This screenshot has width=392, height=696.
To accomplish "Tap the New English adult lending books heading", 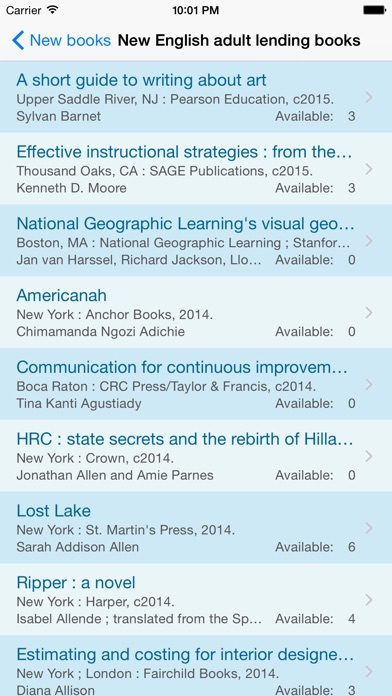I will pos(239,40).
